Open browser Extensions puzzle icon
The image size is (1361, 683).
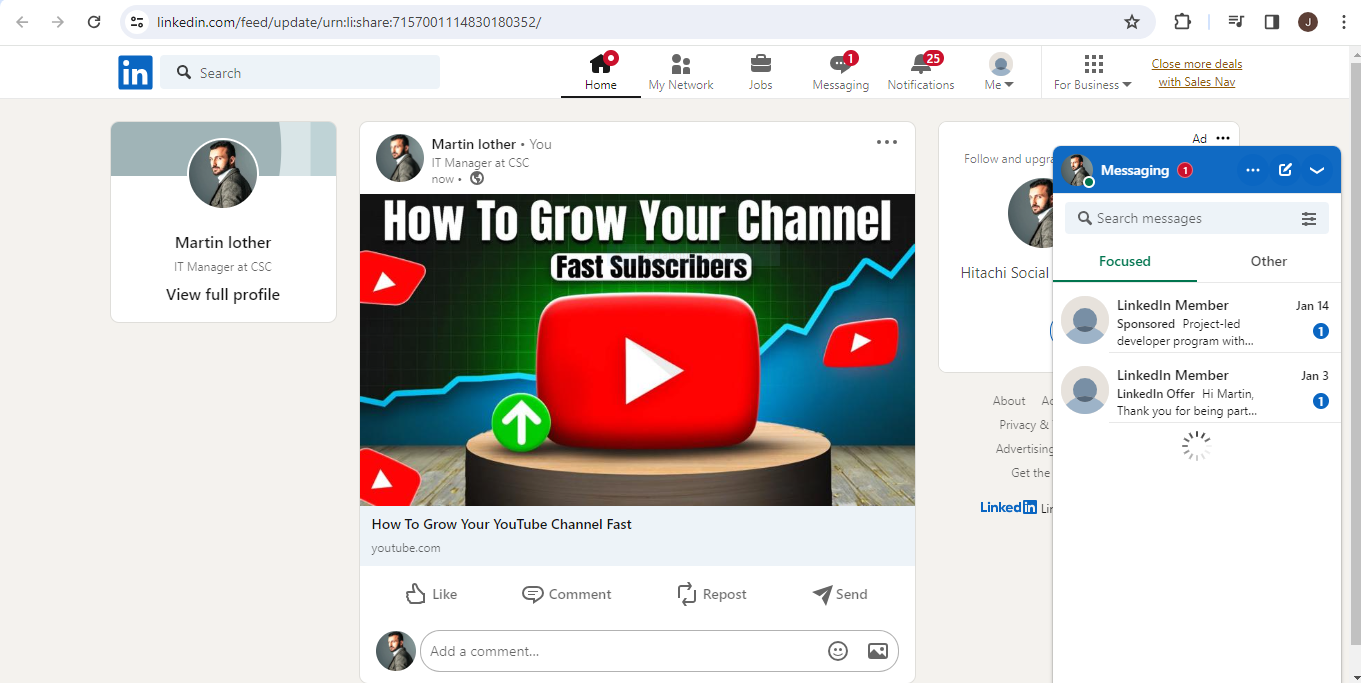1182,22
